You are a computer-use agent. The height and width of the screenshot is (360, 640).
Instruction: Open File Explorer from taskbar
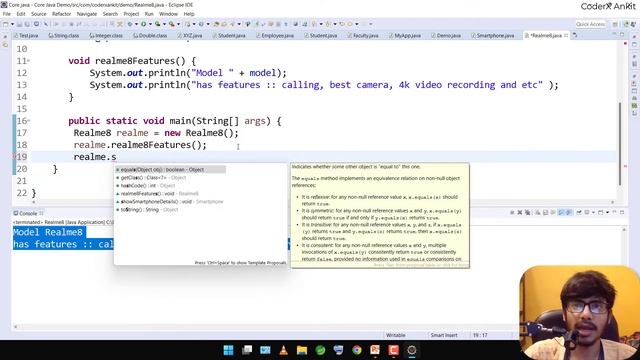pyautogui.click(x=302, y=350)
